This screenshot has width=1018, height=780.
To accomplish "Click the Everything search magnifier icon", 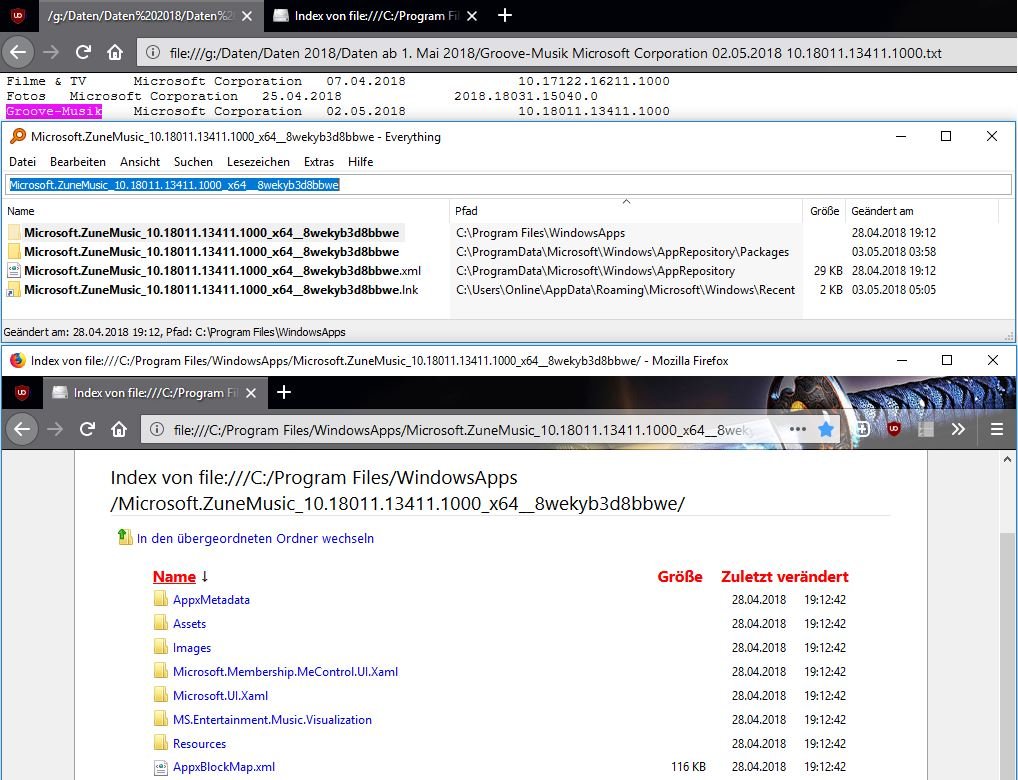I will pos(18,136).
